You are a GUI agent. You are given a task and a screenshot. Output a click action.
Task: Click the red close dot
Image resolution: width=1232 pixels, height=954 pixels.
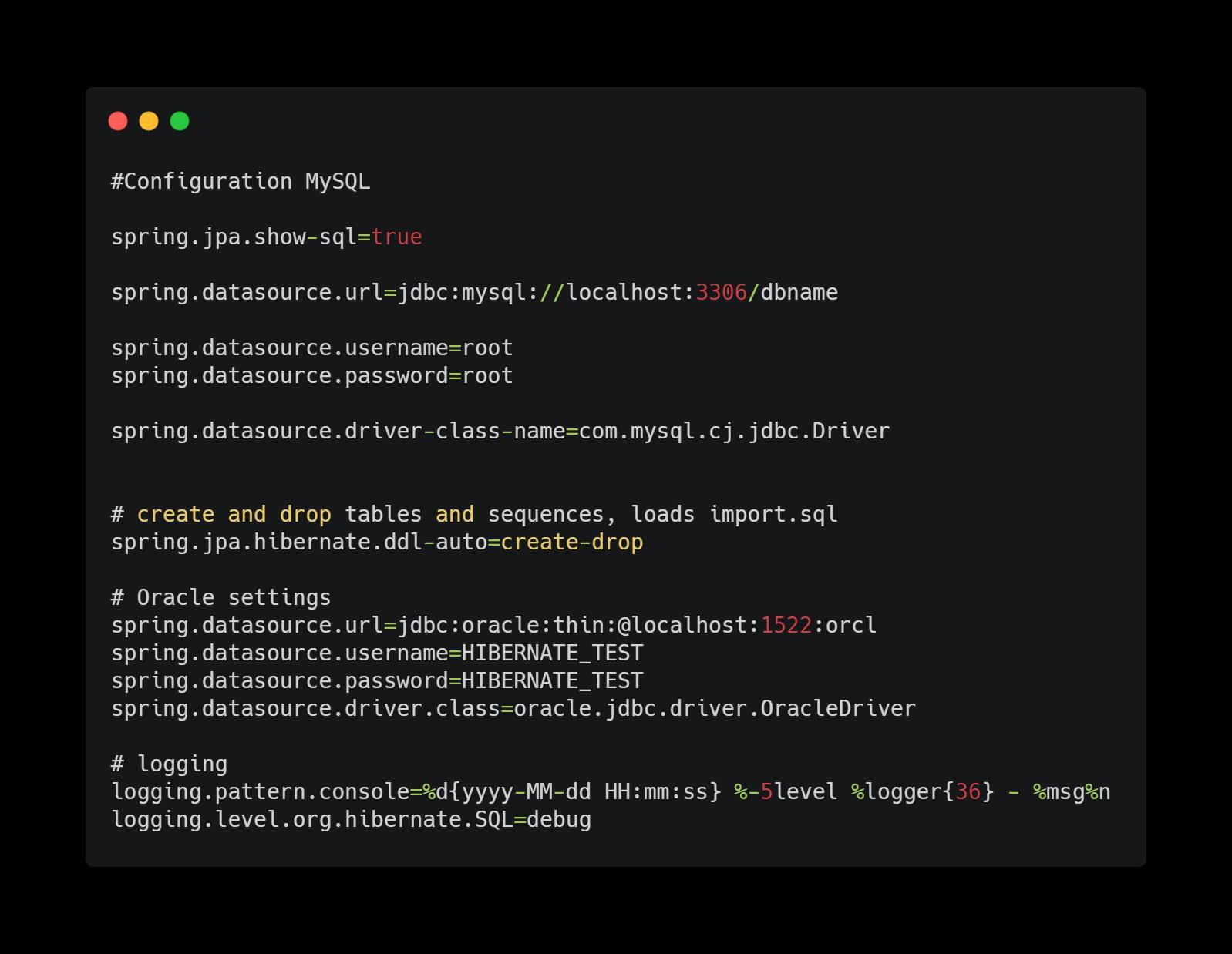pos(118,121)
